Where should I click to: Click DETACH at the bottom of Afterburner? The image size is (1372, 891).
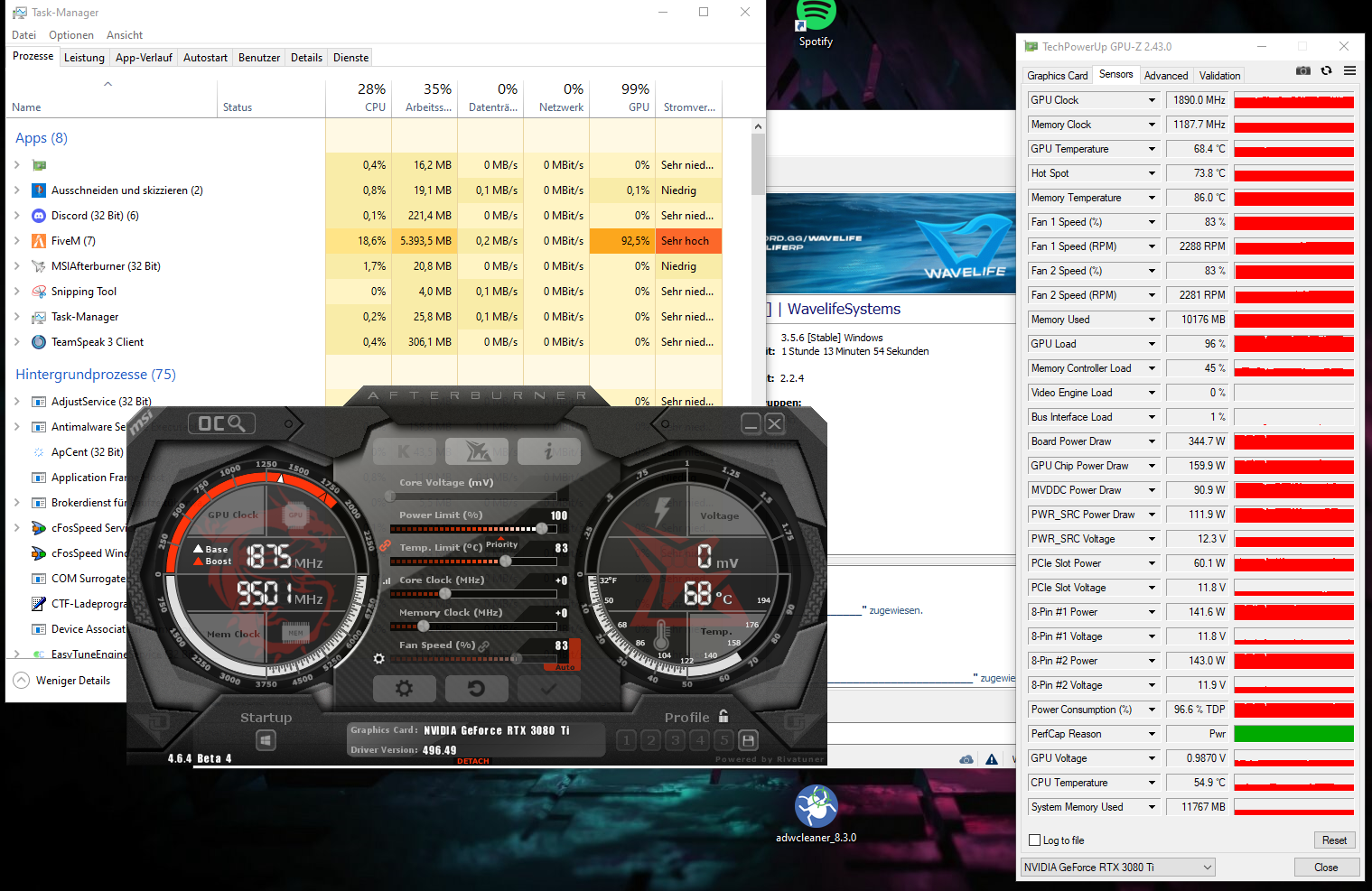click(472, 761)
